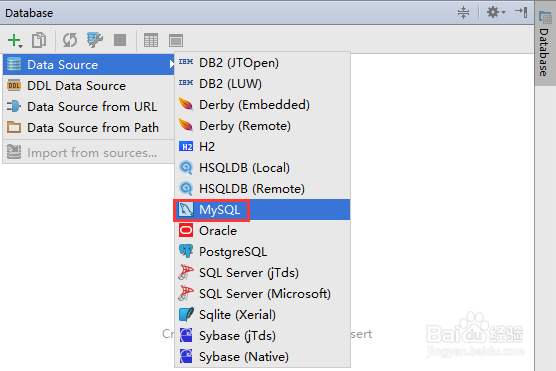Select DB2 (LUW) driver
This screenshot has width=556, height=371.
pos(262,84)
